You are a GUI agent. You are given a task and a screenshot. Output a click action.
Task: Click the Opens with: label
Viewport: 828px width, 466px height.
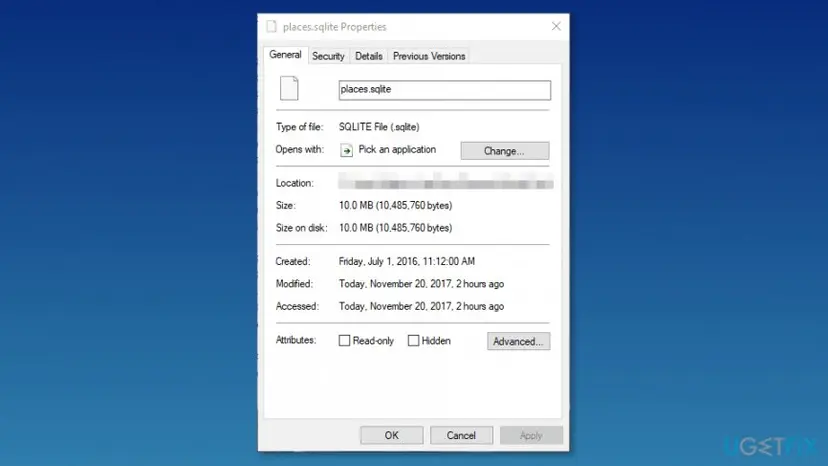299,150
